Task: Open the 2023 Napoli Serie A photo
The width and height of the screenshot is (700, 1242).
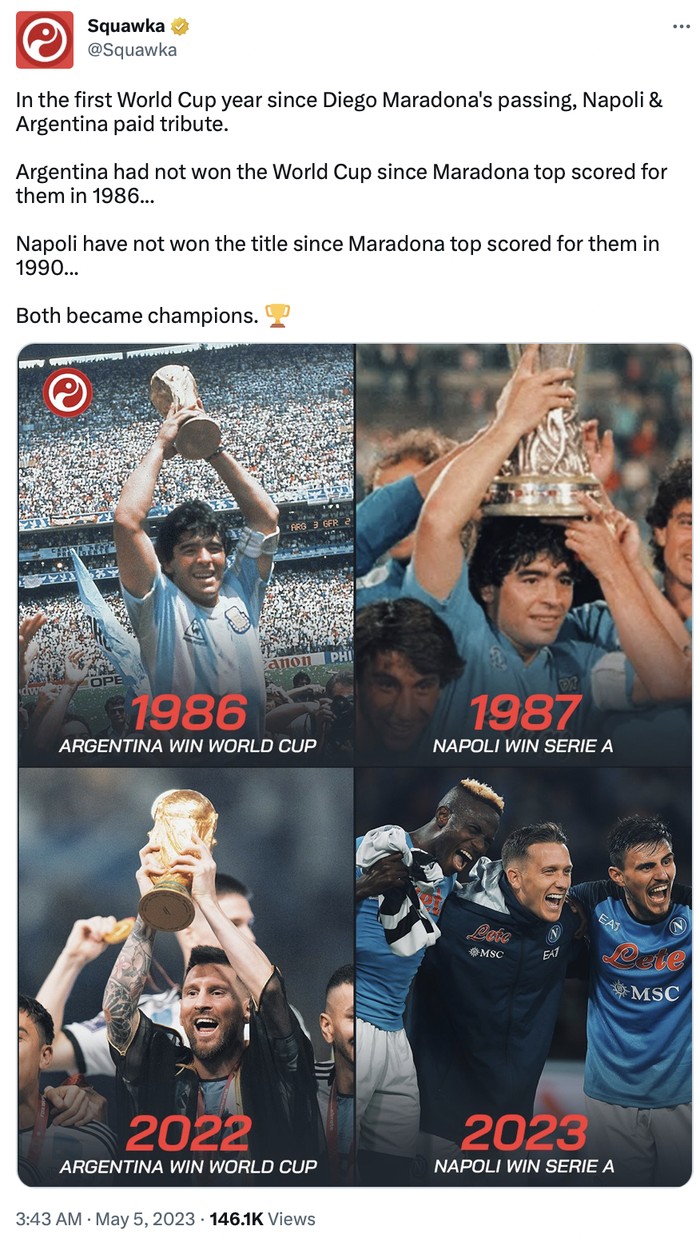Action: (524, 977)
